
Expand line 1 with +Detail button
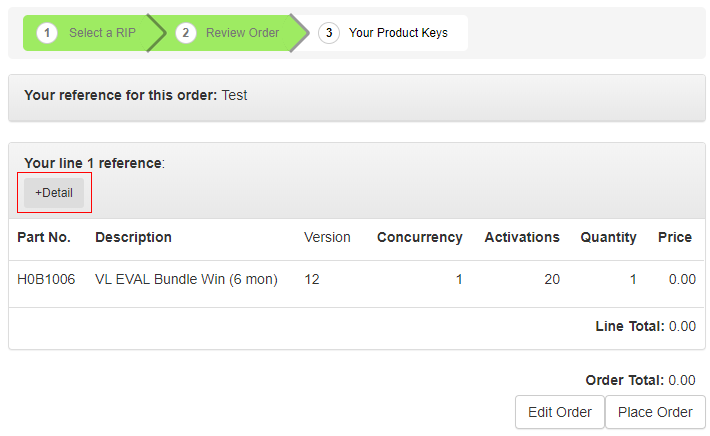pyautogui.click(x=54, y=193)
